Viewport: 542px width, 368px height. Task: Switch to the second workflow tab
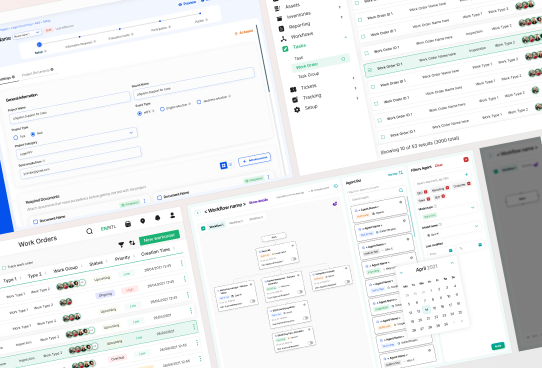(x=236, y=222)
